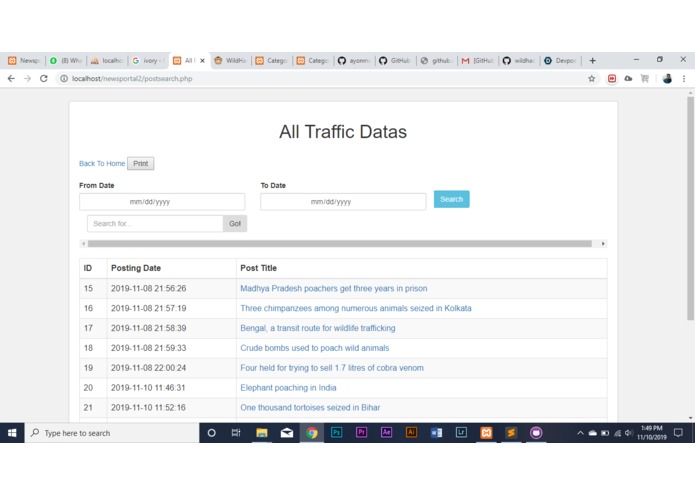Focus the From Date field
This screenshot has height=494, width=695.
[162, 202]
